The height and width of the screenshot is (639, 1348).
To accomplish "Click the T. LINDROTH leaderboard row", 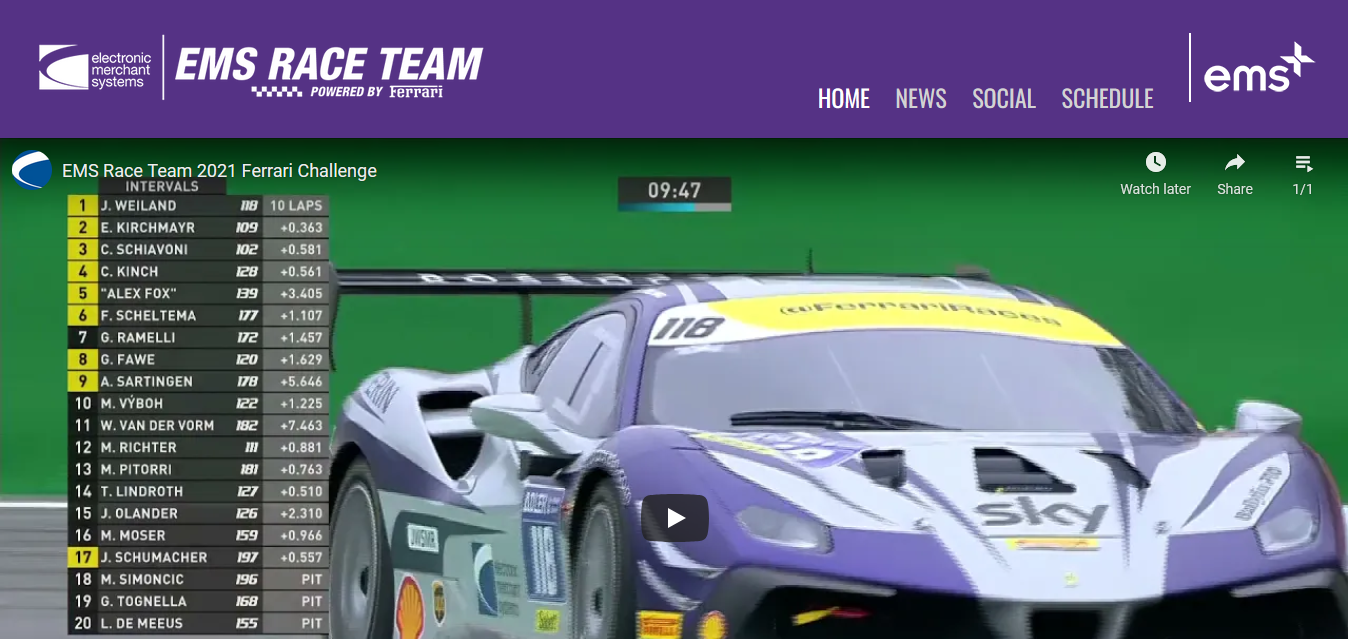I will (x=198, y=491).
